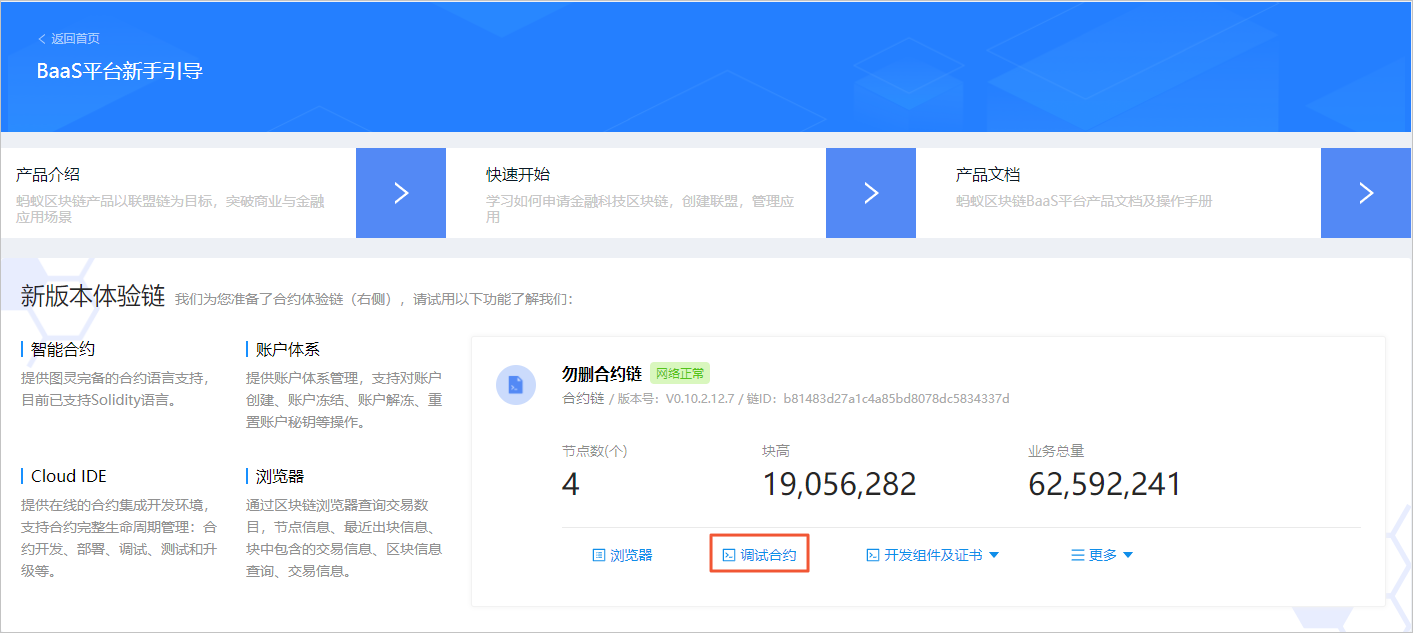The height and width of the screenshot is (633, 1413).
Task: Click the 浏览器 feature heading on the left
Action: point(280,476)
